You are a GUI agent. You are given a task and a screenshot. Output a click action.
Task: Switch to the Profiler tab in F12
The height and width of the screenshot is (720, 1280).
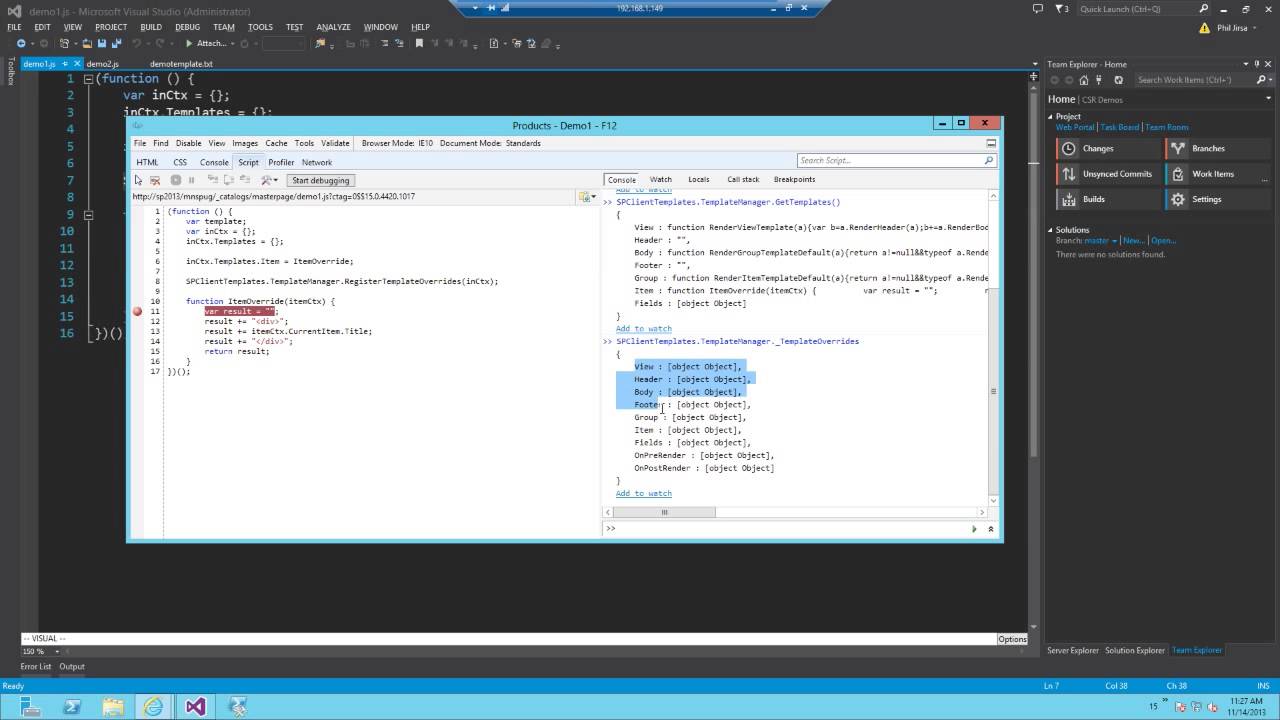tap(281, 162)
